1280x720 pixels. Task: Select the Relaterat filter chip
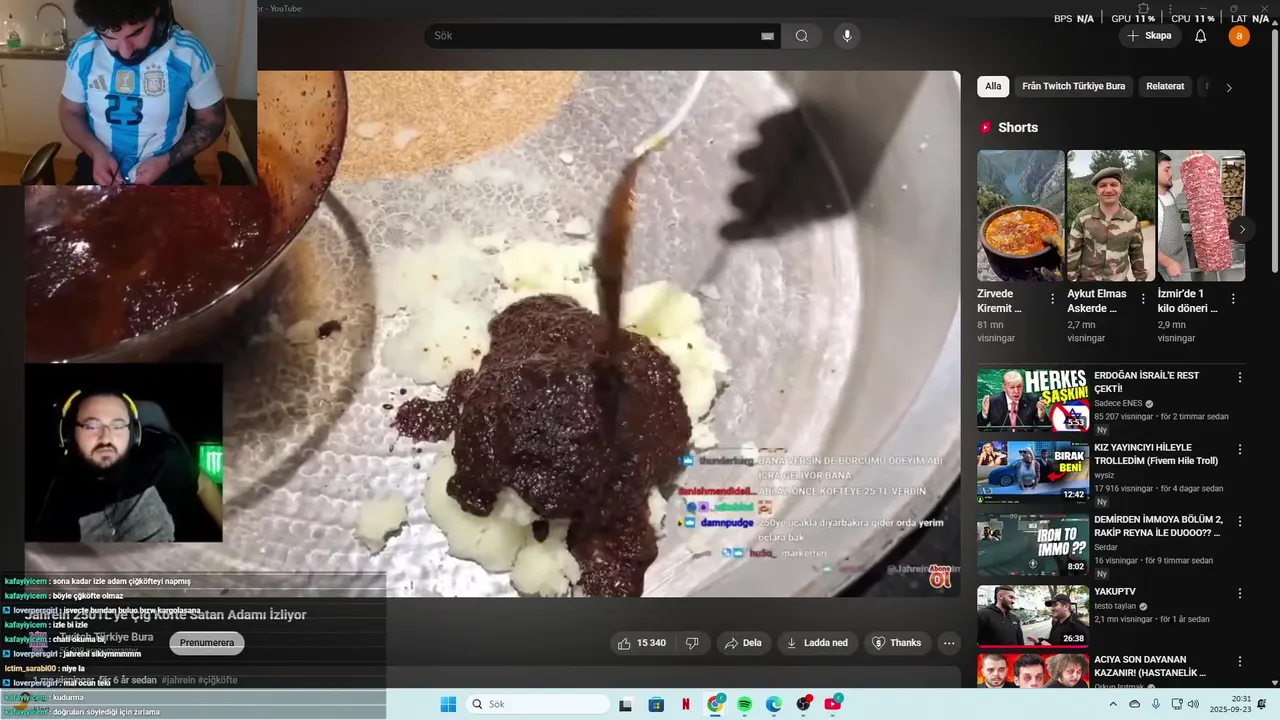(1165, 86)
